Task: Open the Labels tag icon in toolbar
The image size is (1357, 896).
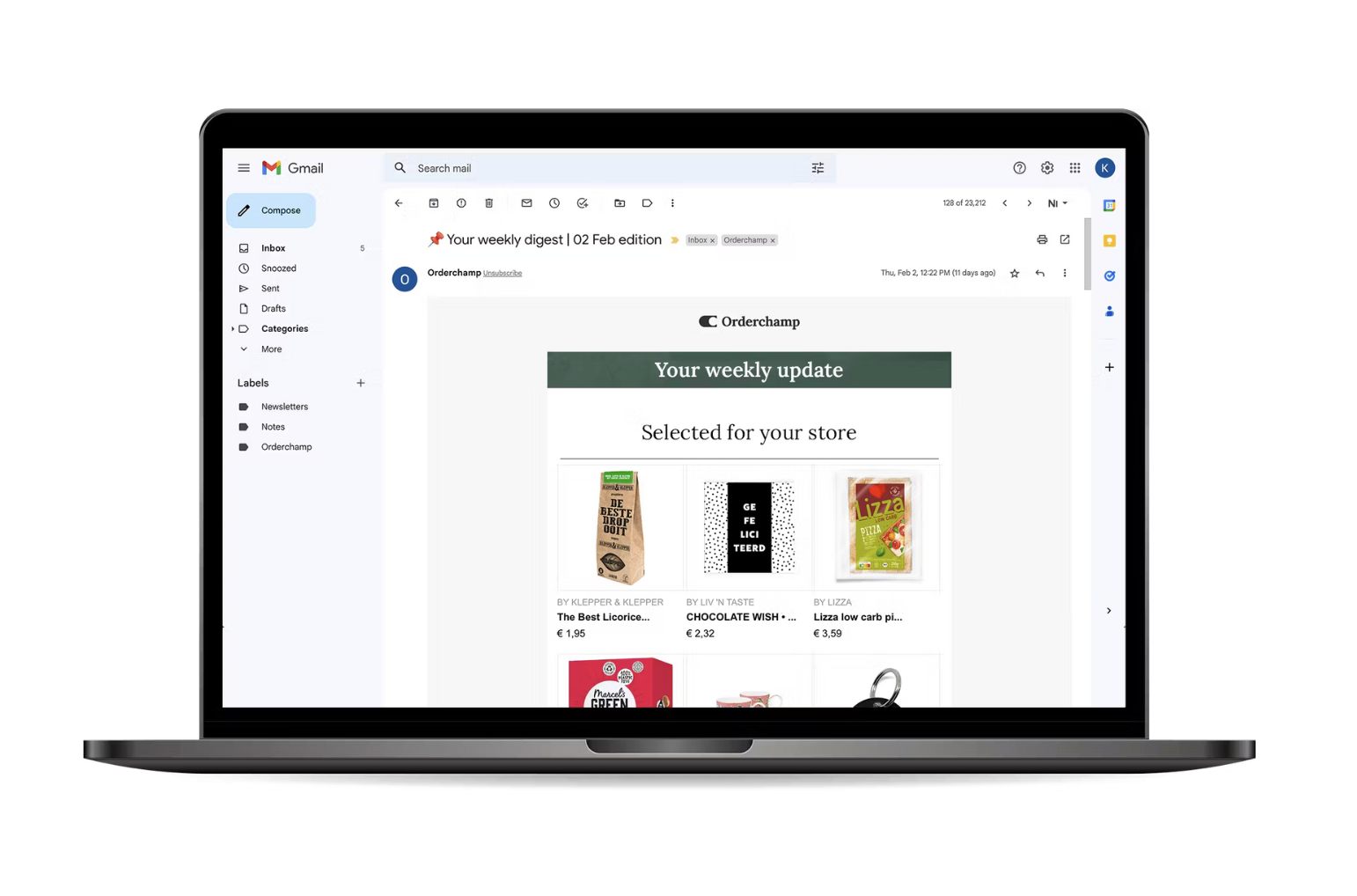Action: coord(647,203)
